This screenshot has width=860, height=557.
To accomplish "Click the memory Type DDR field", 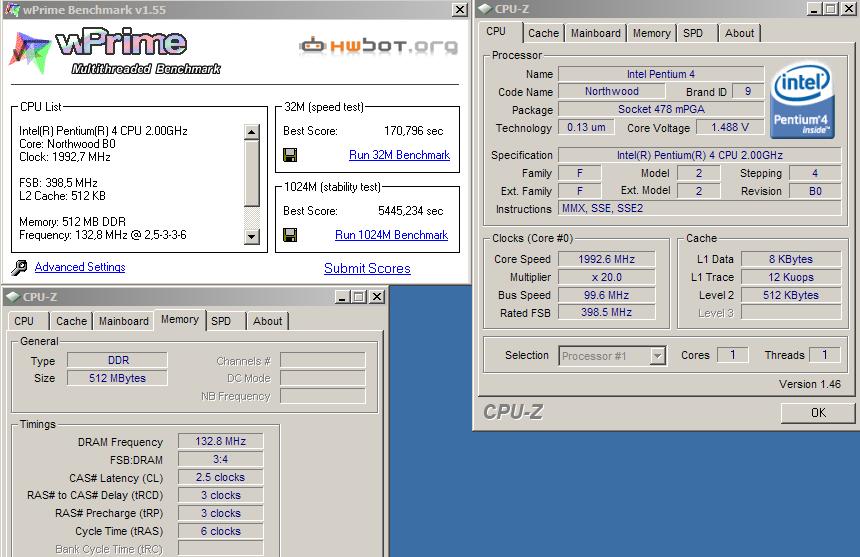I will click(x=117, y=360).
